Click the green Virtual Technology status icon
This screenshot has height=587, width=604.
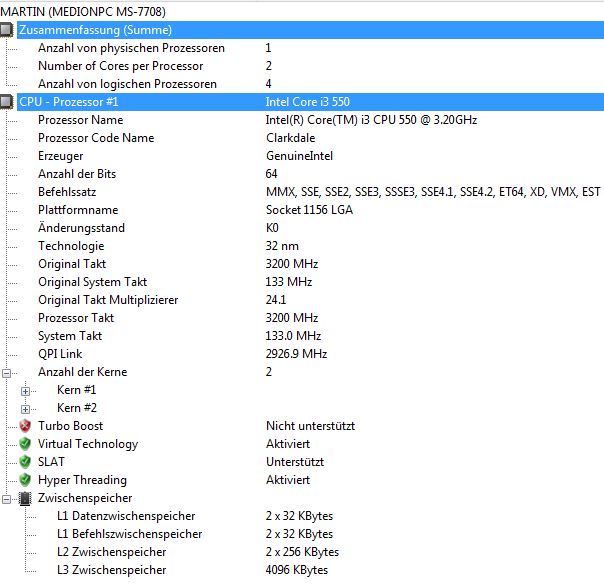pos(26,444)
